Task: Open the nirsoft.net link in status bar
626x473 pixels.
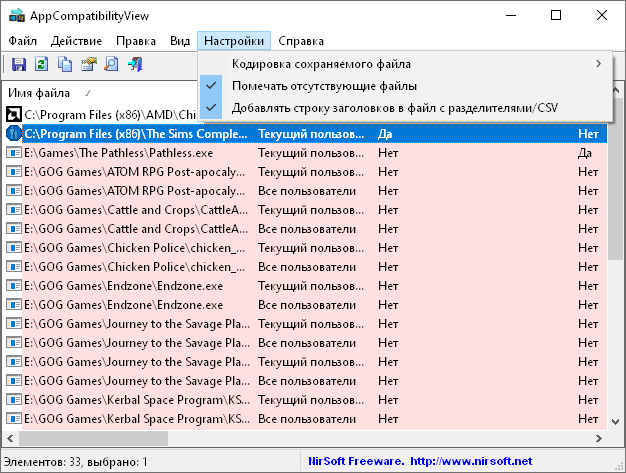Action: pos(471,461)
